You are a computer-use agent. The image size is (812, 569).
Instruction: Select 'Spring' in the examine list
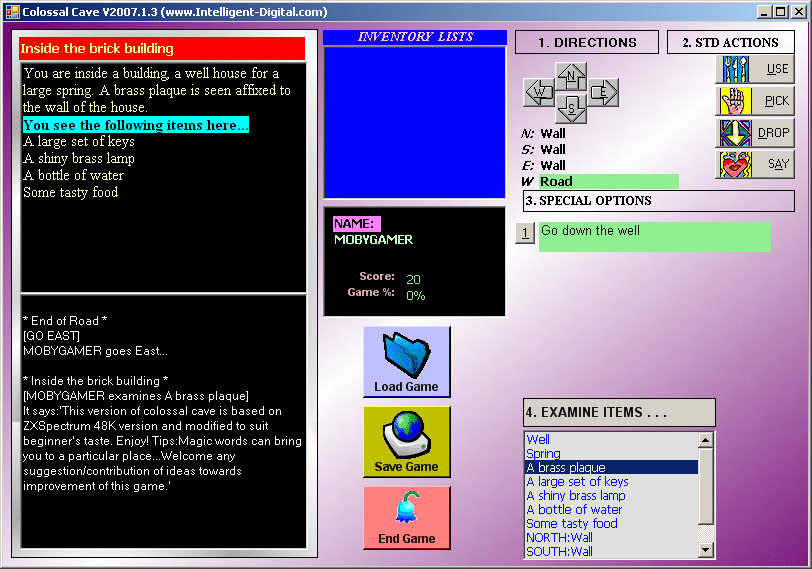(x=543, y=453)
